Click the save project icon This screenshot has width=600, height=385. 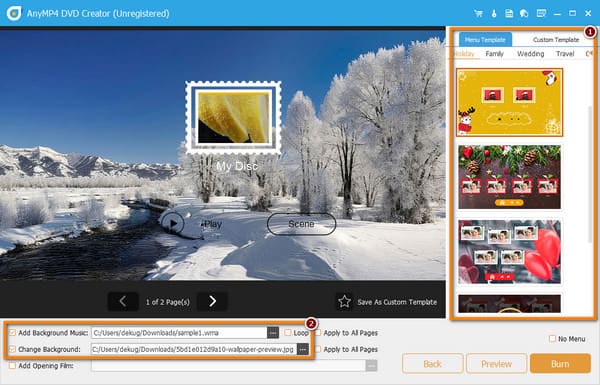509,13
